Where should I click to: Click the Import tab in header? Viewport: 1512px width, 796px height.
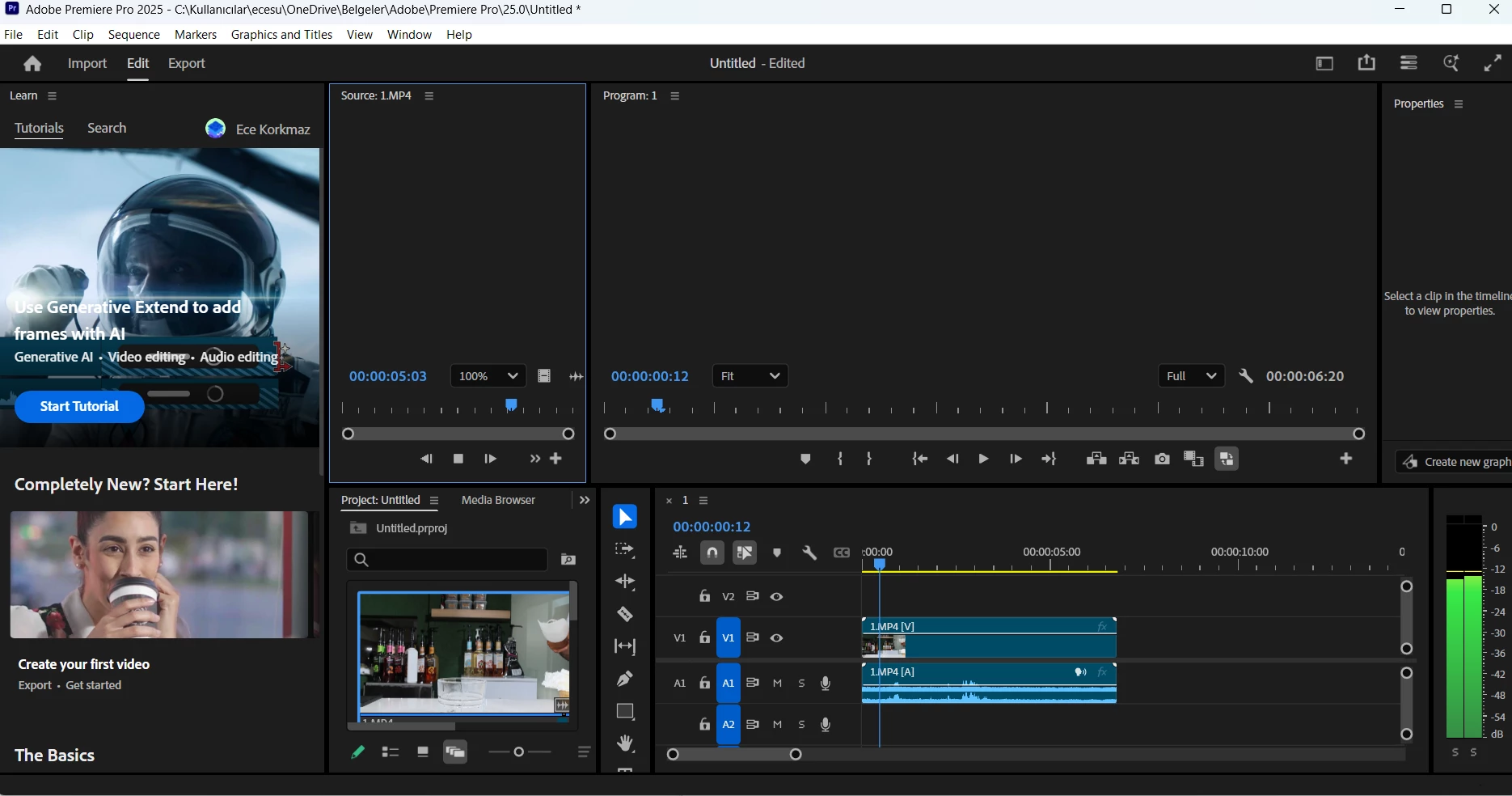(x=87, y=63)
